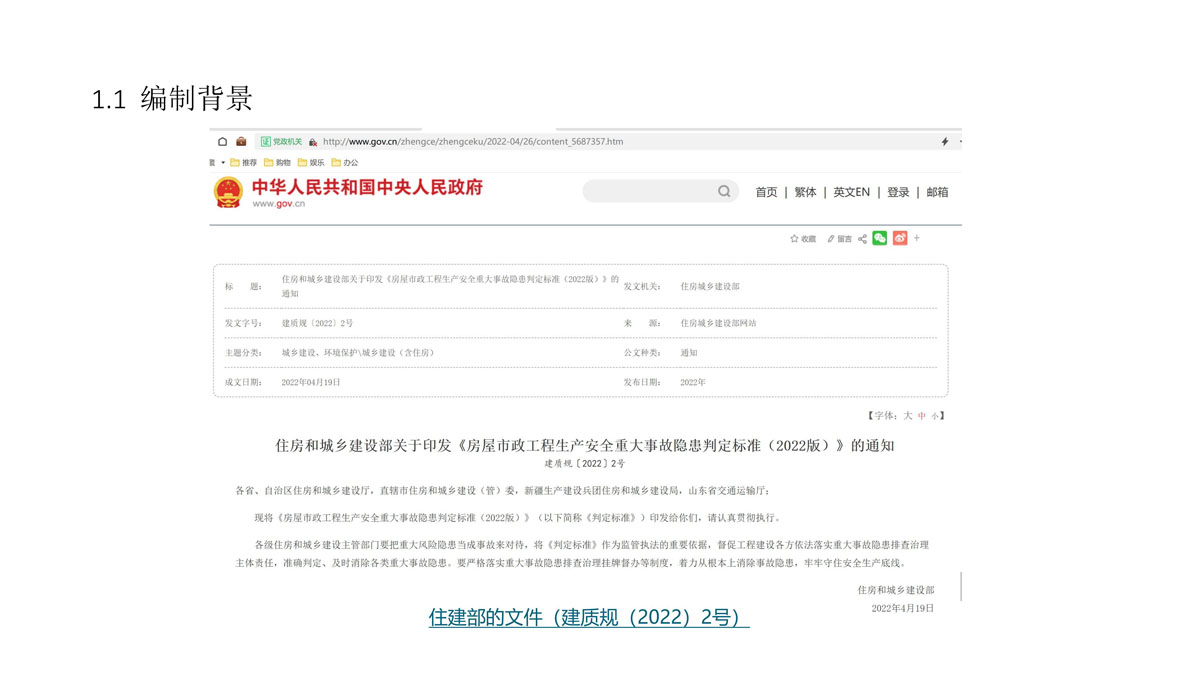Click the 成文日期 value 2022年04月19日

click(x=311, y=382)
